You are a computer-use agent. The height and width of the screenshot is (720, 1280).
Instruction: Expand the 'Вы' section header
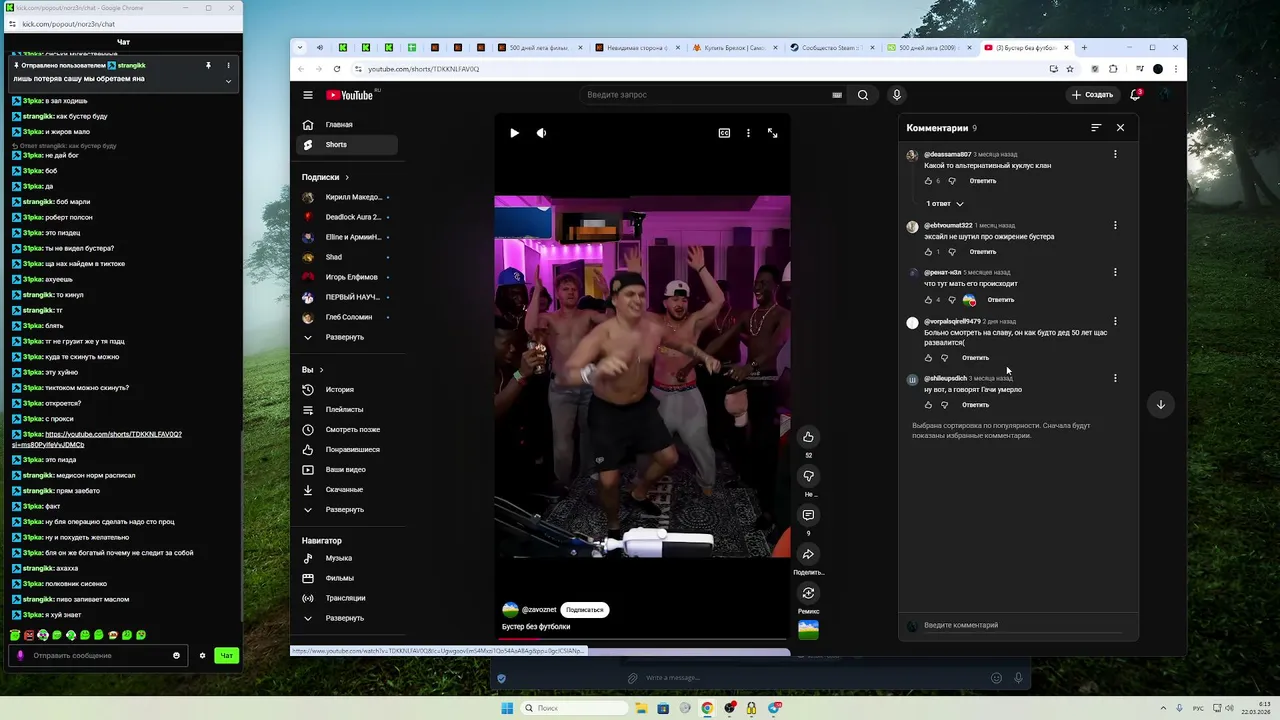coord(313,370)
